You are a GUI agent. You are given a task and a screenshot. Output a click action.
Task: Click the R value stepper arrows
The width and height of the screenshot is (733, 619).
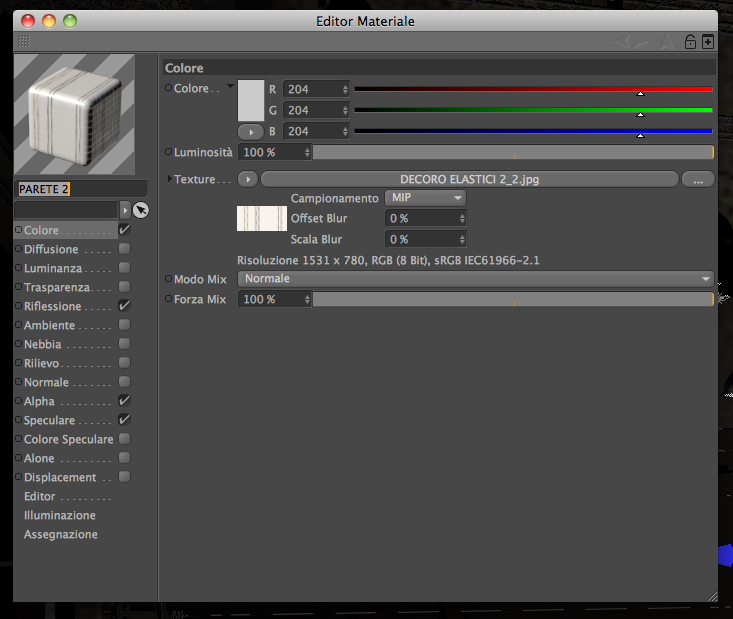pyautogui.click(x=345, y=89)
